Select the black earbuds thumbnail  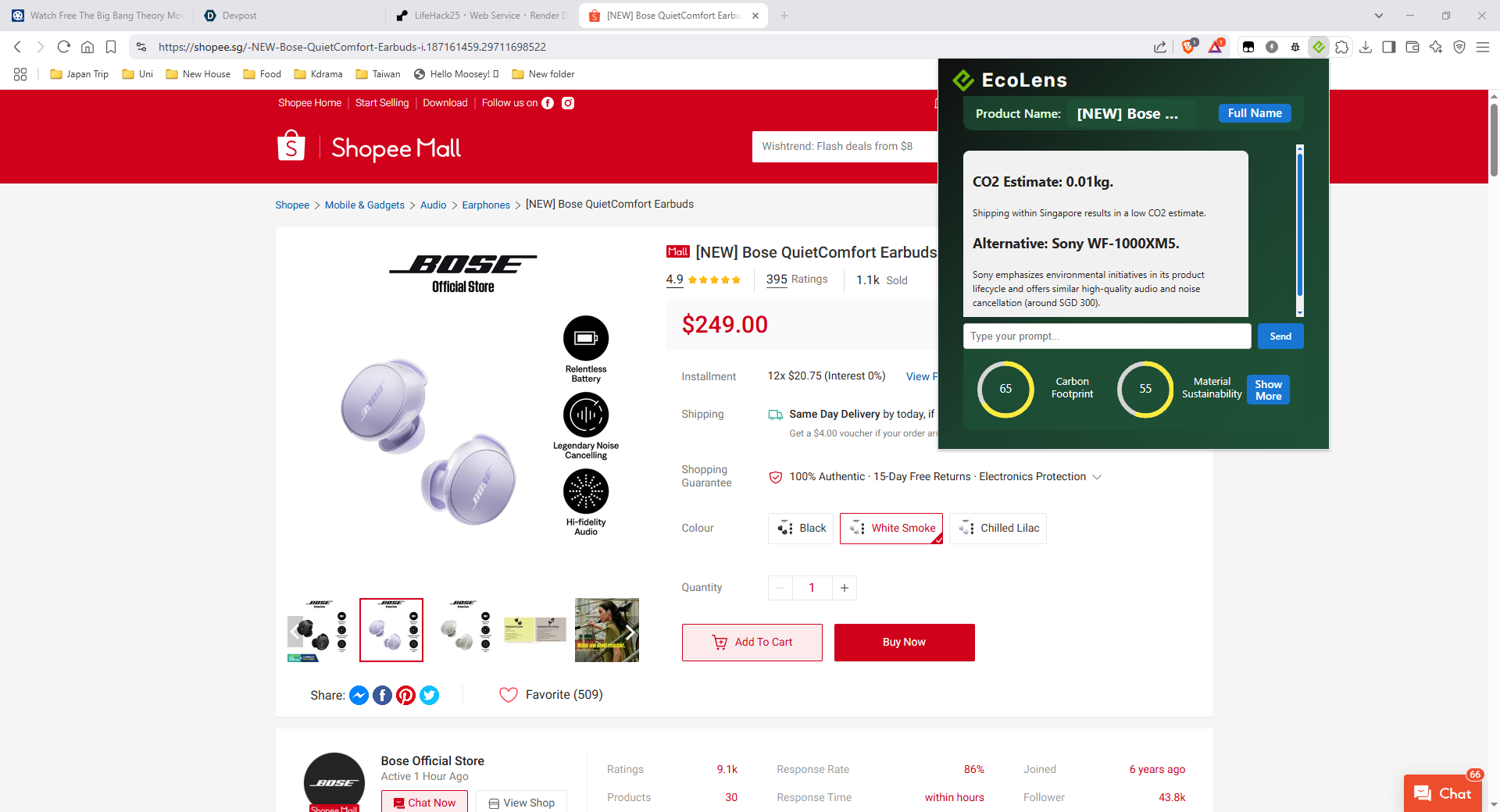[x=320, y=630]
